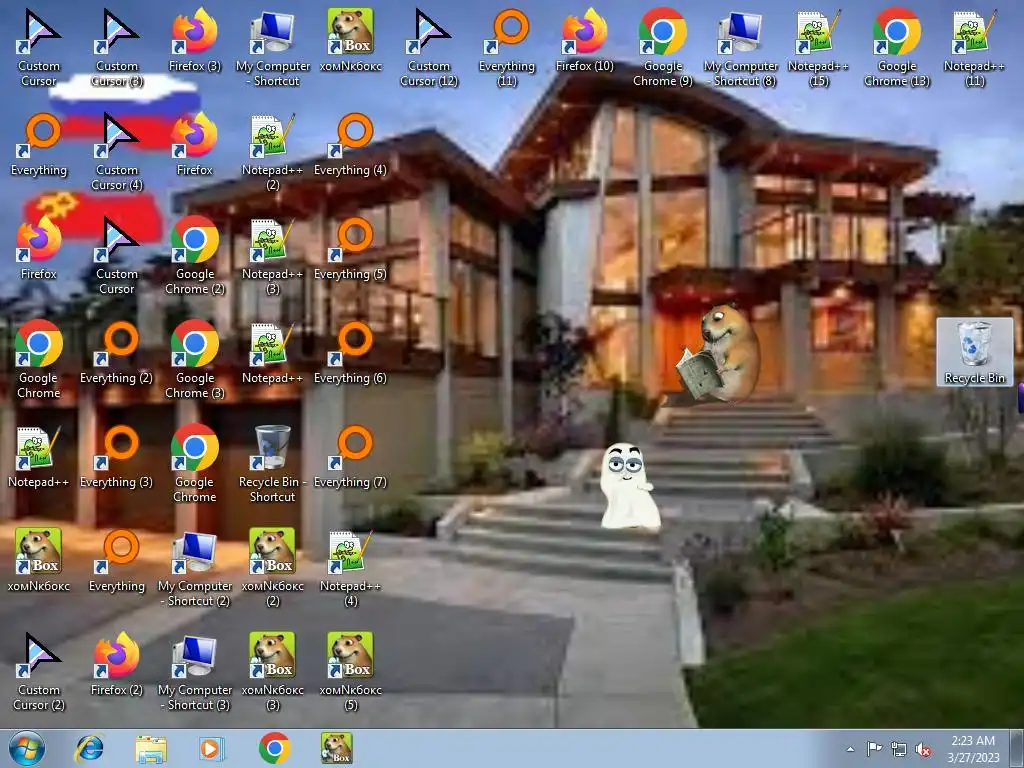Open the Notepad++ (4) shortcut
The width and height of the screenshot is (1024, 768).
pyautogui.click(x=351, y=567)
